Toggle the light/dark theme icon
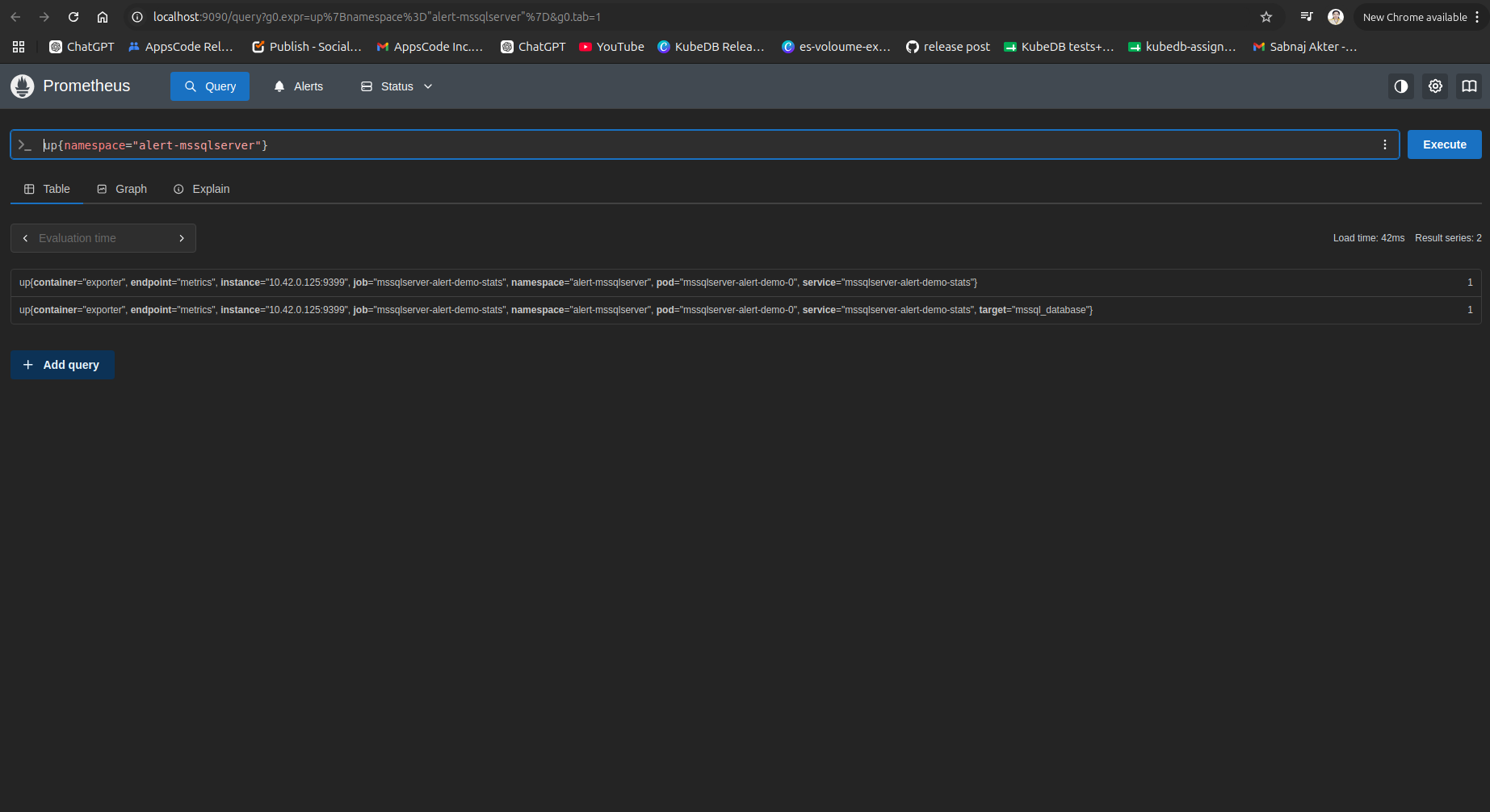1490x812 pixels. point(1401,86)
